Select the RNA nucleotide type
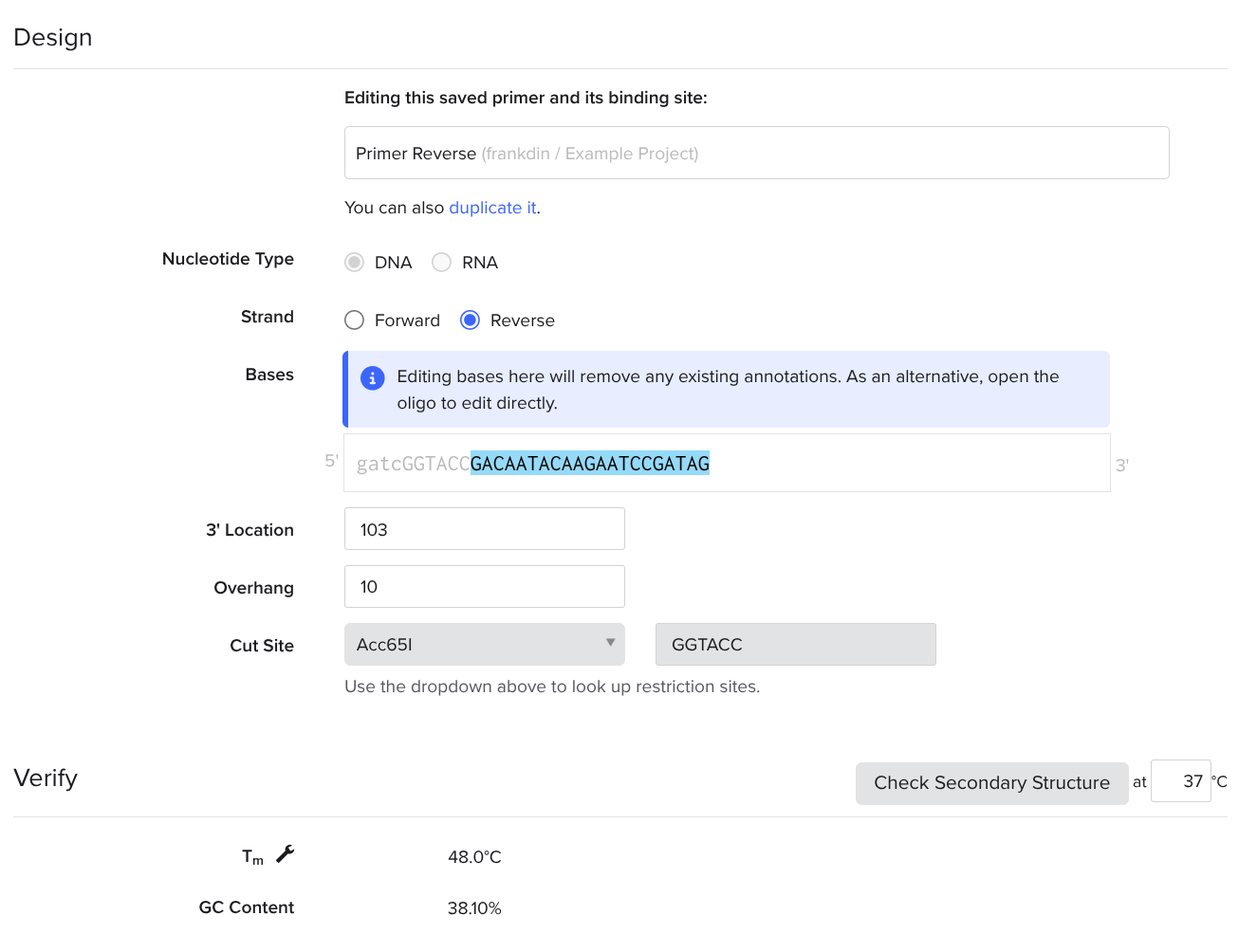Image resolution: width=1257 pixels, height=952 pixels. (x=441, y=262)
